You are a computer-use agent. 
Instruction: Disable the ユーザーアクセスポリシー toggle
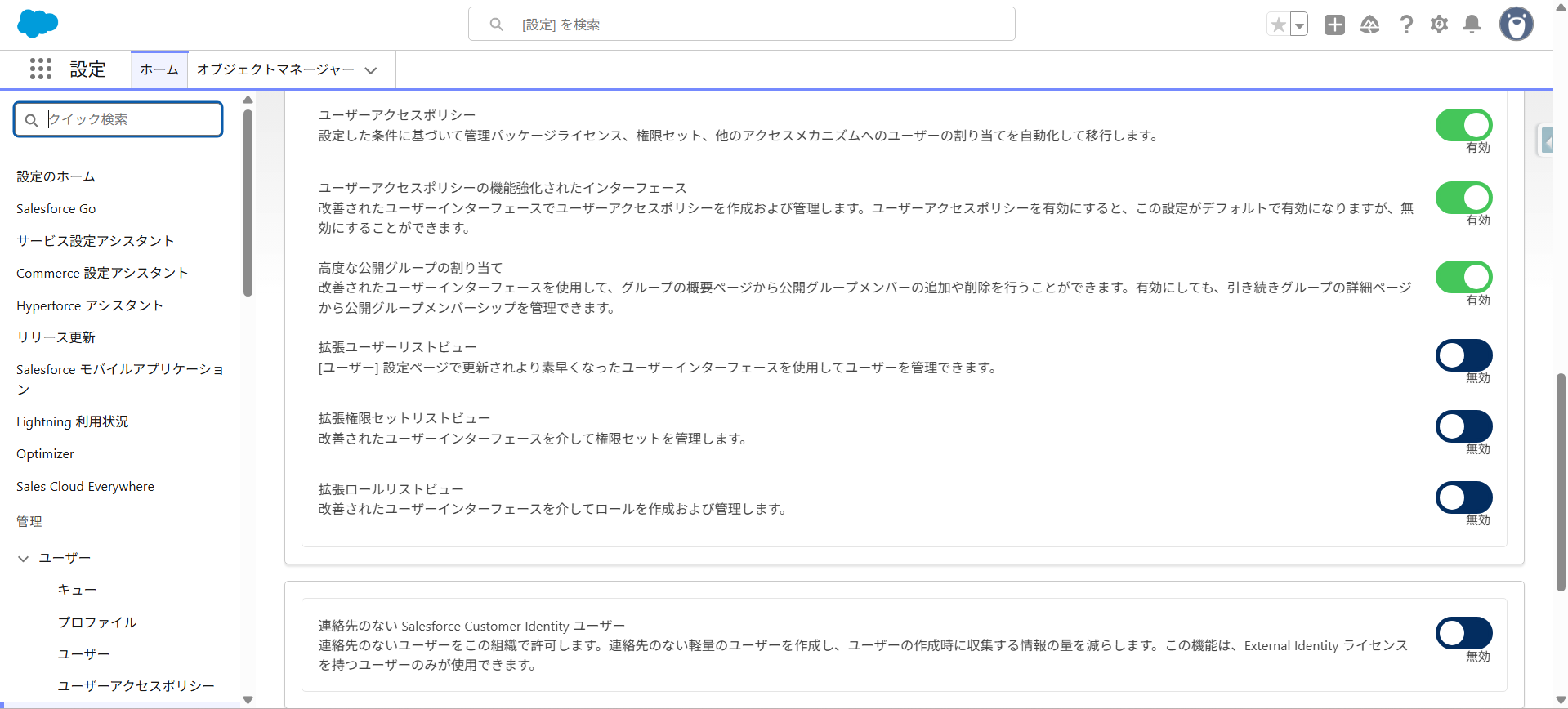[x=1463, y=125]
